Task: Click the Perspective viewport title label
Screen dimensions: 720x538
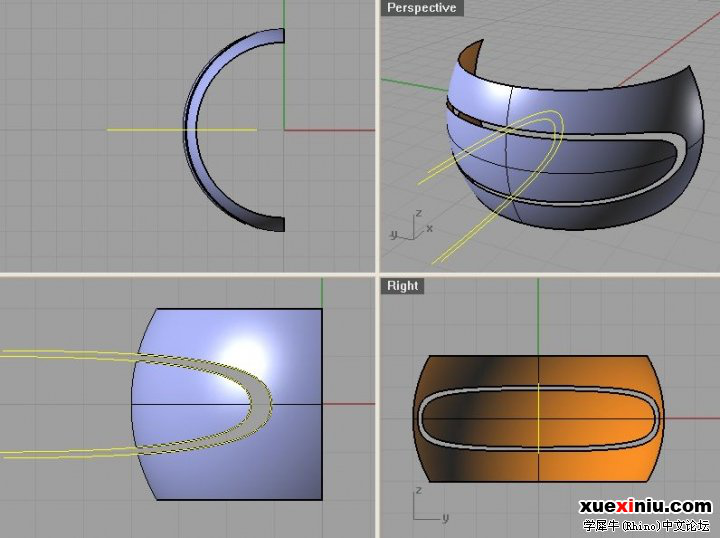Action: coord(422,8)
